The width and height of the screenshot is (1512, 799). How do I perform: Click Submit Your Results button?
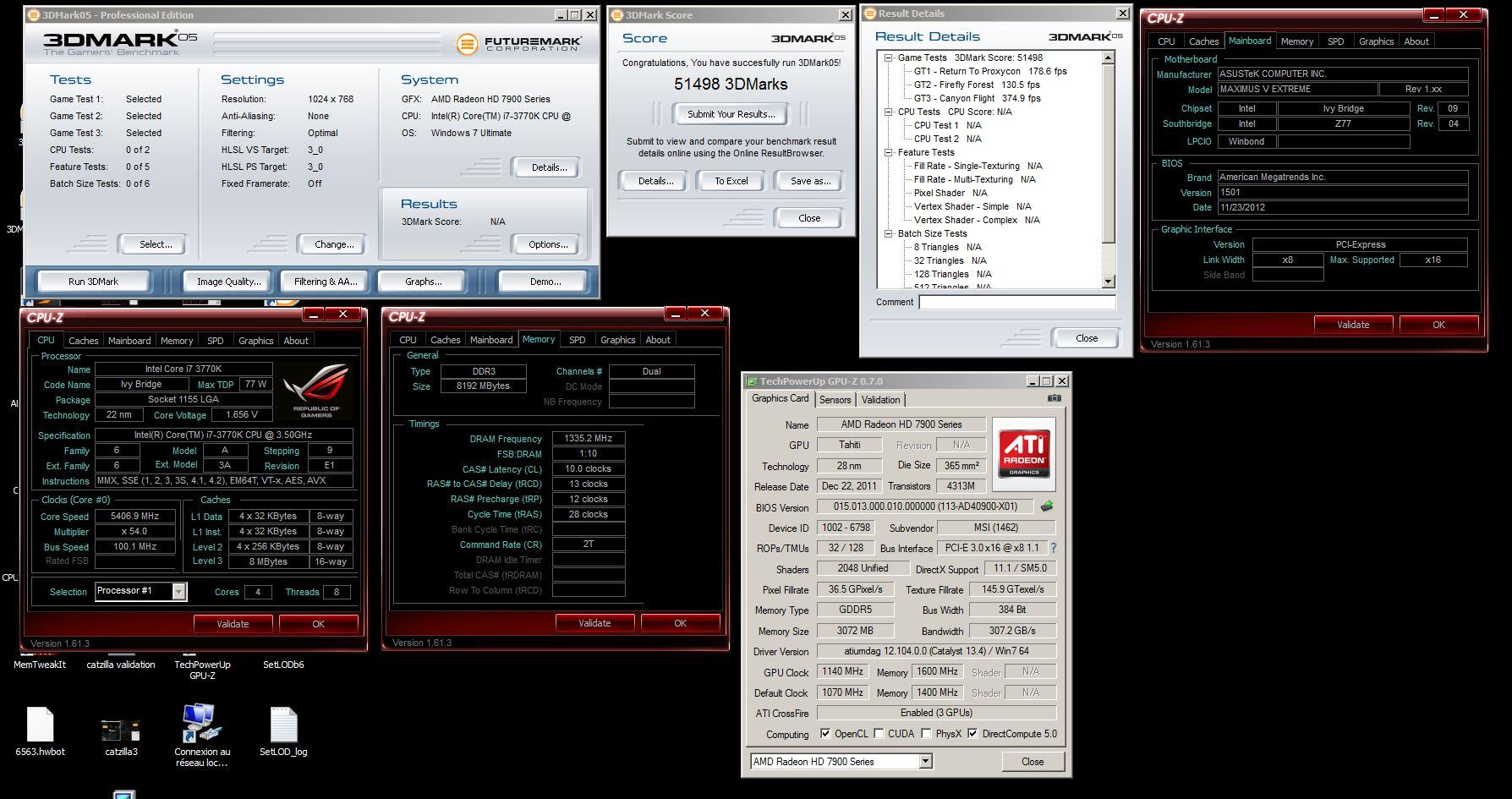[x=731, y=114]
